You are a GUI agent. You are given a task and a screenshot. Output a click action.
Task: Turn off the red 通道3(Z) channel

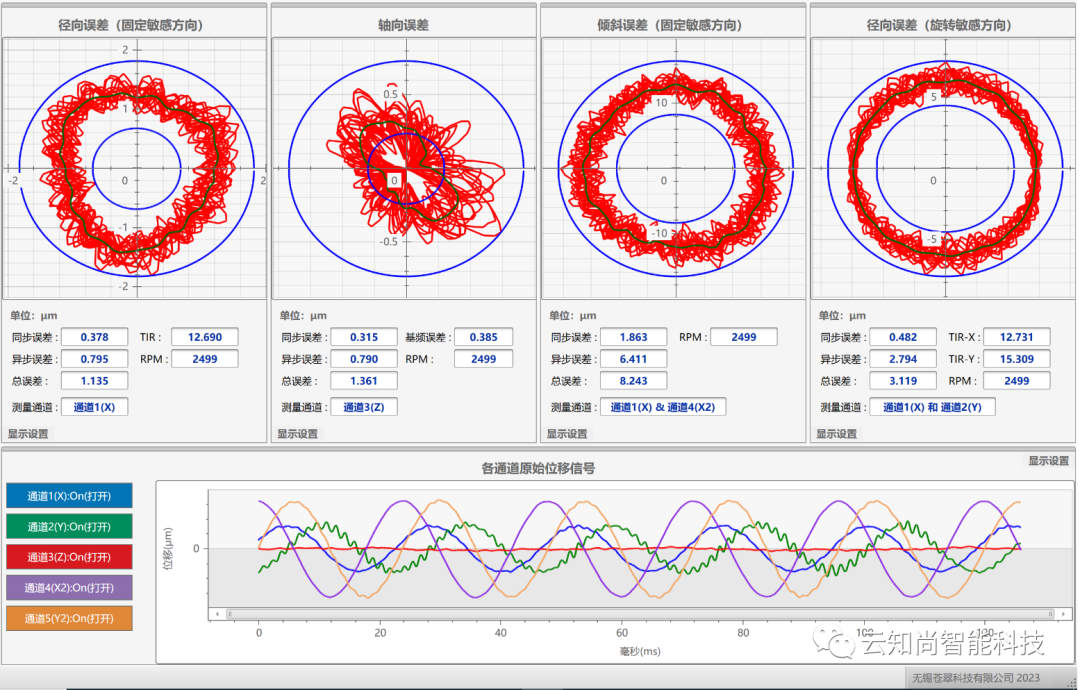pos(69,557)
